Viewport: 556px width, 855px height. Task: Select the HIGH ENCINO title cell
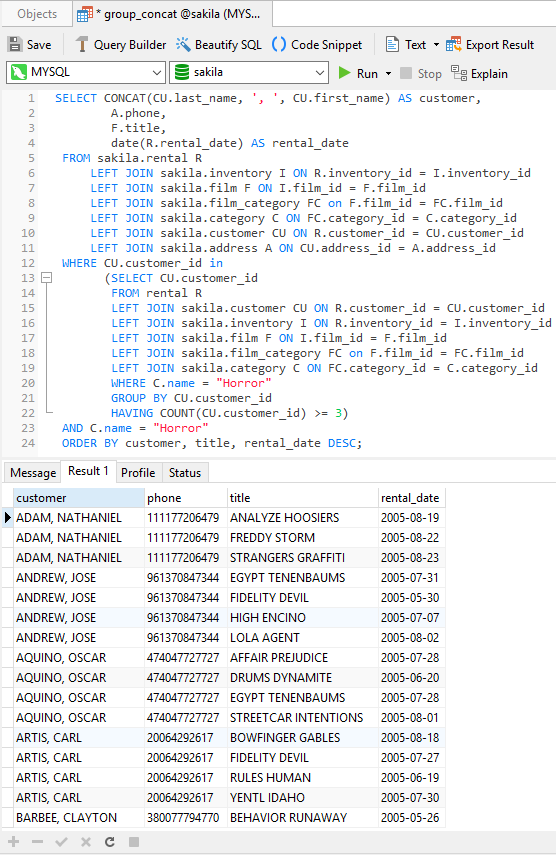click(303, 618)
